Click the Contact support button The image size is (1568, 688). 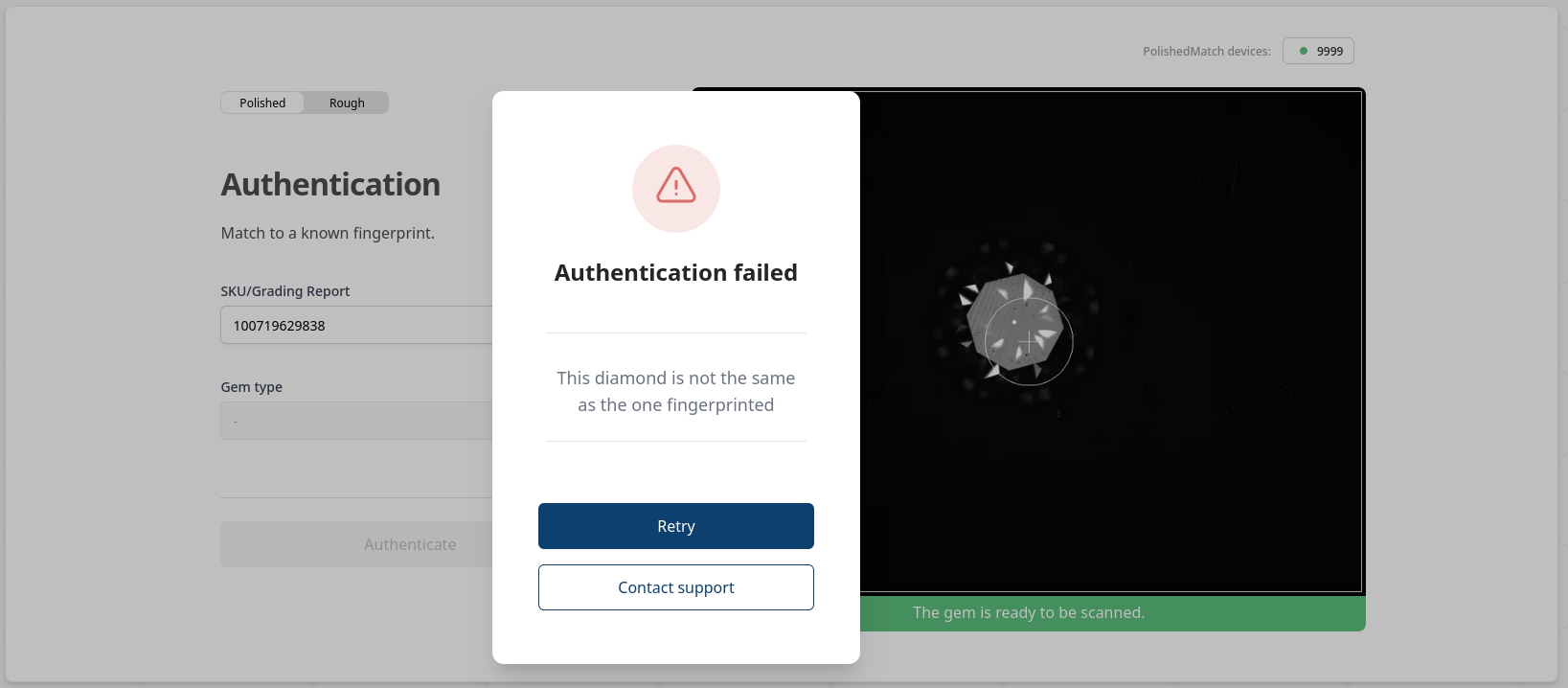pos(676,587)
